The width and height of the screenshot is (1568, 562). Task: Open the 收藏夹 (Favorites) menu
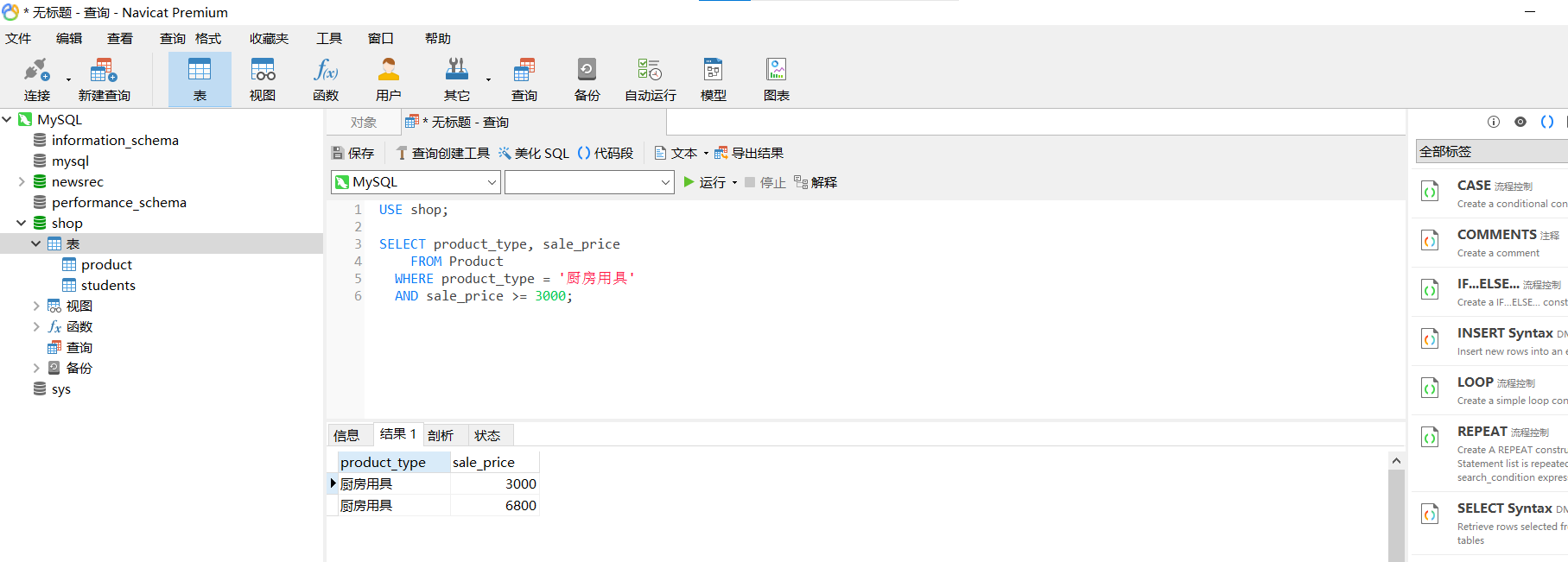pos(270,38)
